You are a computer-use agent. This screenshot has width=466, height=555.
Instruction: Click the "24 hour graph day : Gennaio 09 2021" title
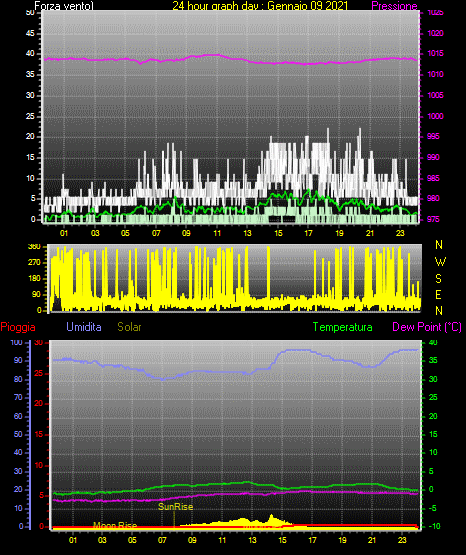[x=260, y=6]
